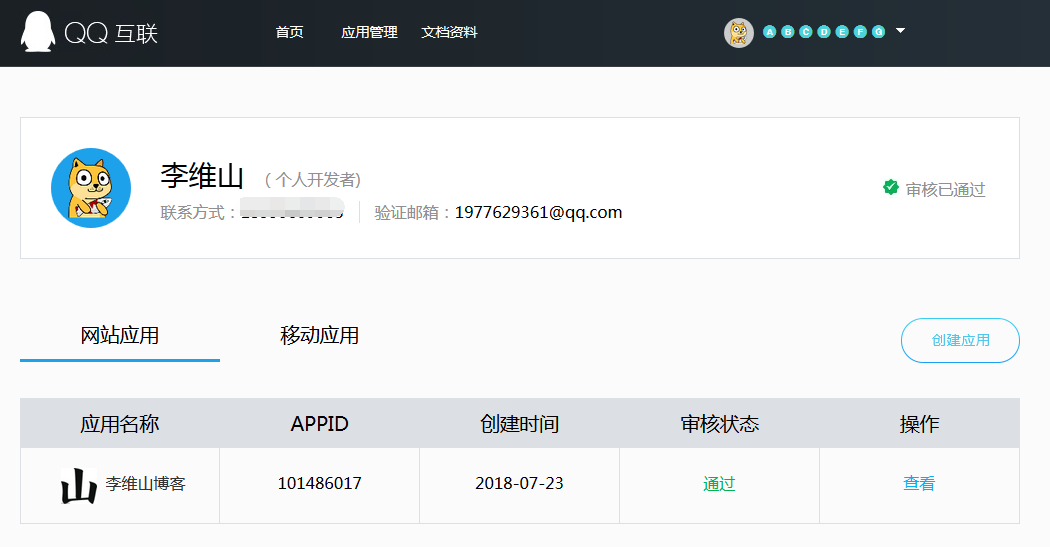Click the APPID value 101486017
Viewport: 1050px width, 547px height.
(319, 484)
